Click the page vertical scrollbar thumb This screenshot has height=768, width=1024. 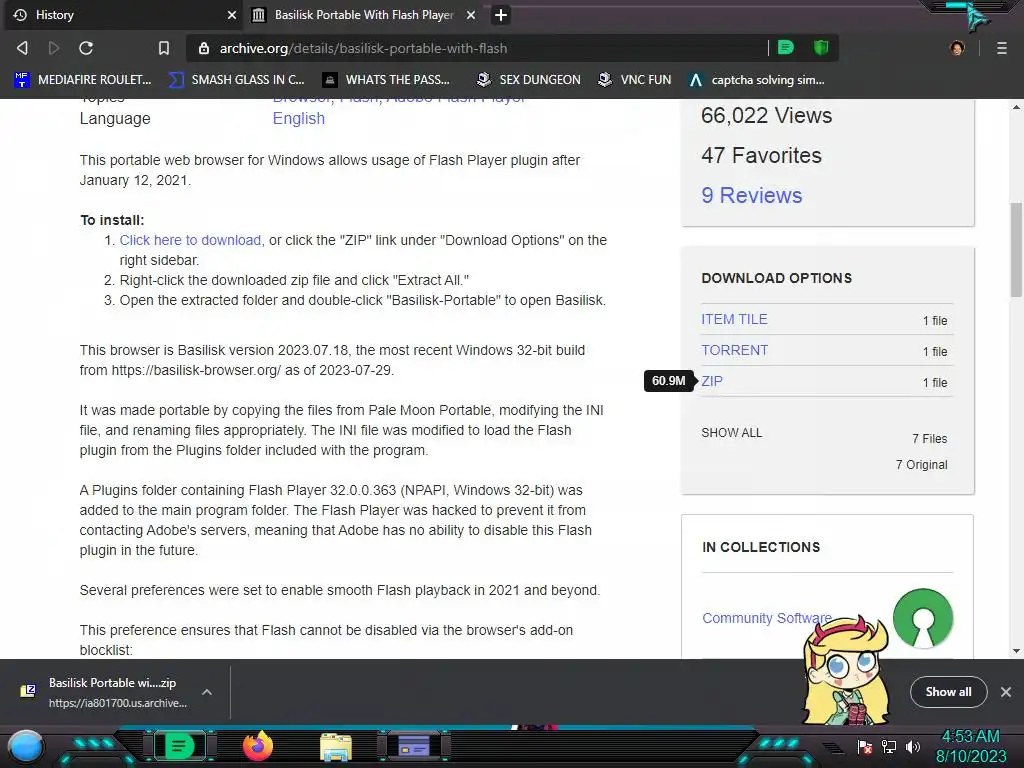1016,249
